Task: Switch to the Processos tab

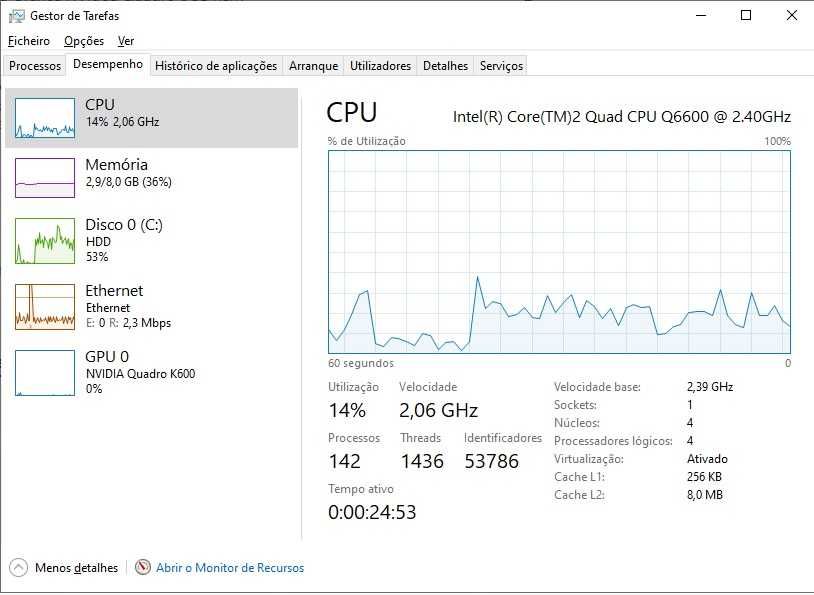Action: (x=35, y=66)
